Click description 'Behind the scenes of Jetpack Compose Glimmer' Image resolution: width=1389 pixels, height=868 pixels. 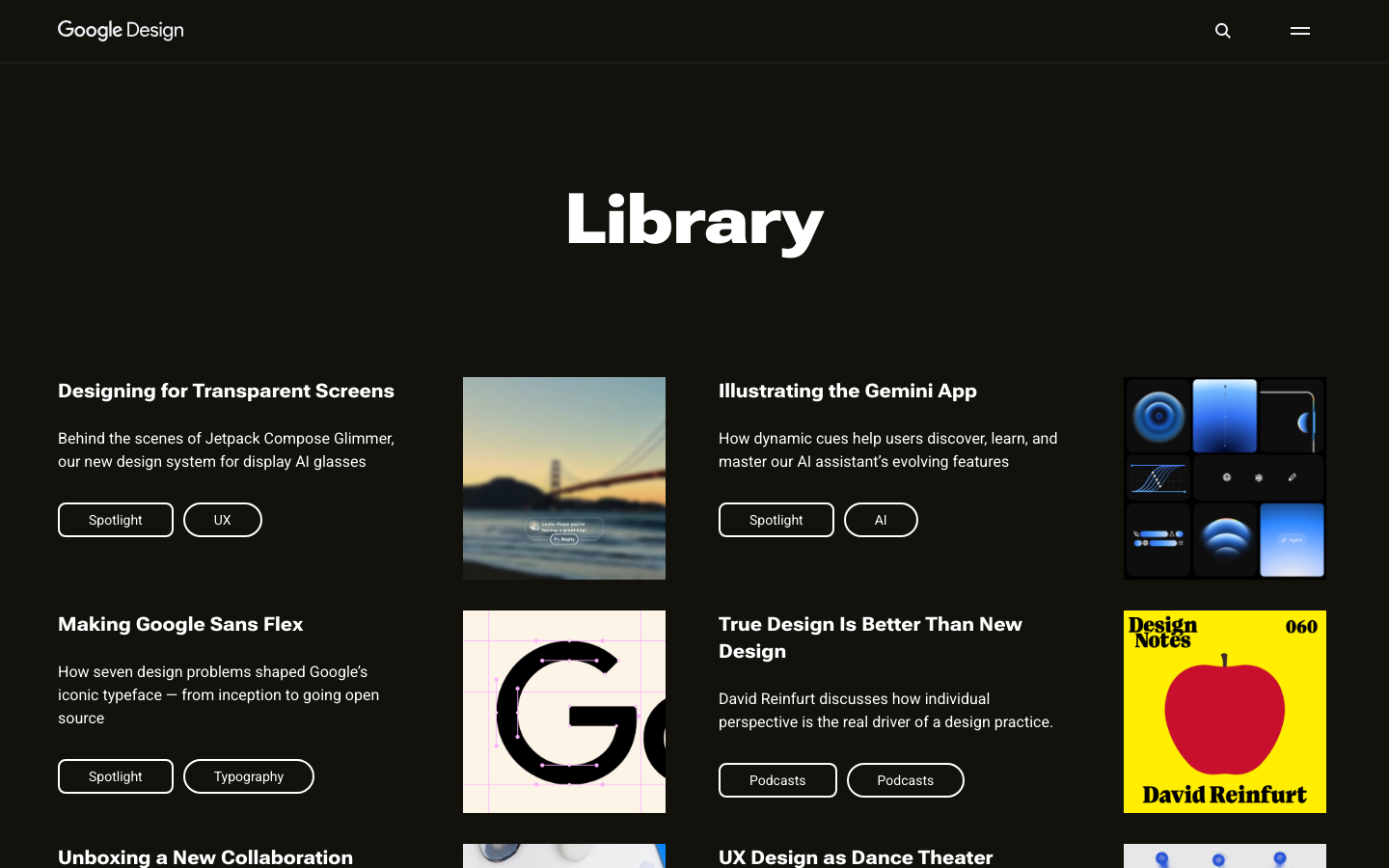tap(226, 449)
